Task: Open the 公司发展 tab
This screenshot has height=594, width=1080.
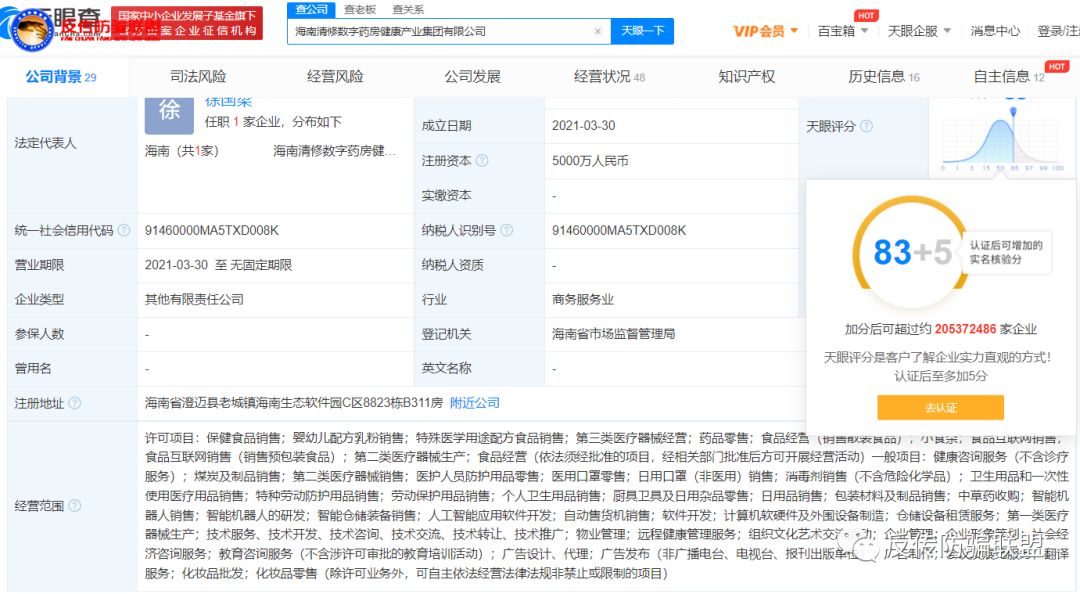Action: pos(472,76)
